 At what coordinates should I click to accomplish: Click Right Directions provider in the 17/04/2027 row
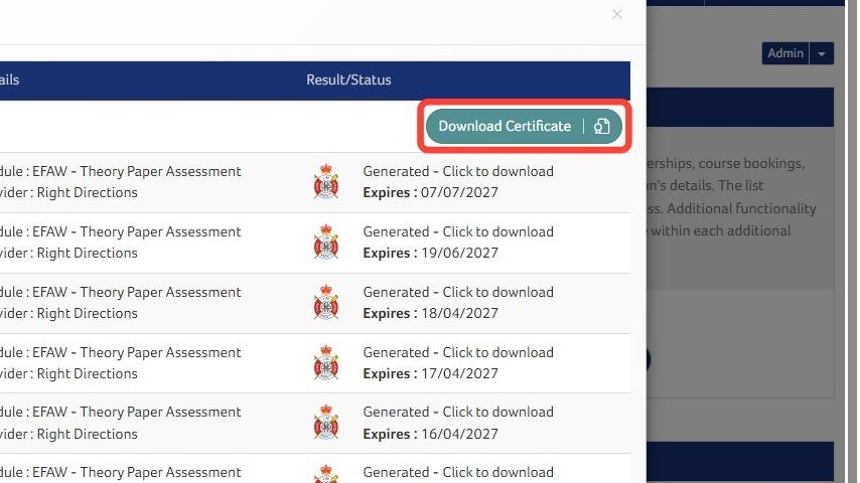[x=87, y=374]
